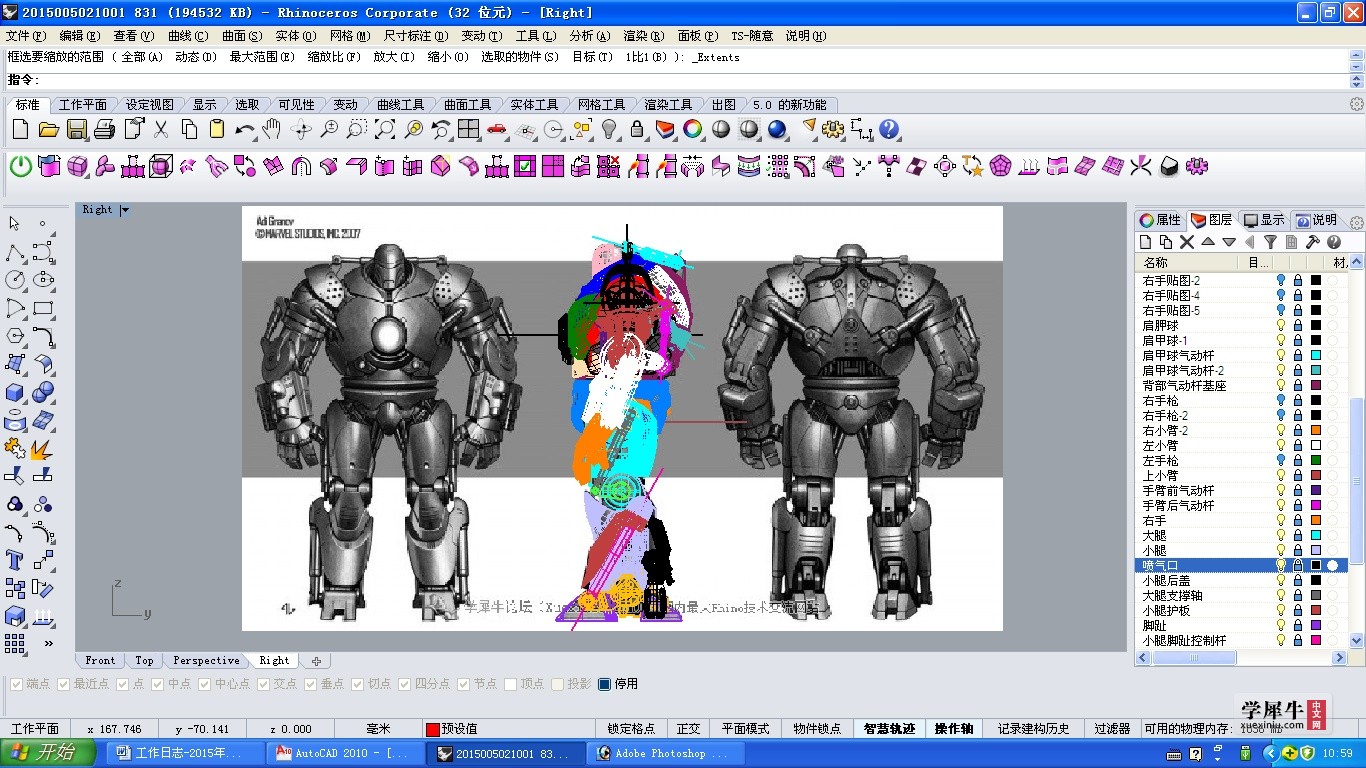Toggle the 交点 (Intersection) osnap checkbox
The image size is (1366, 768).
tap(264, 684)
